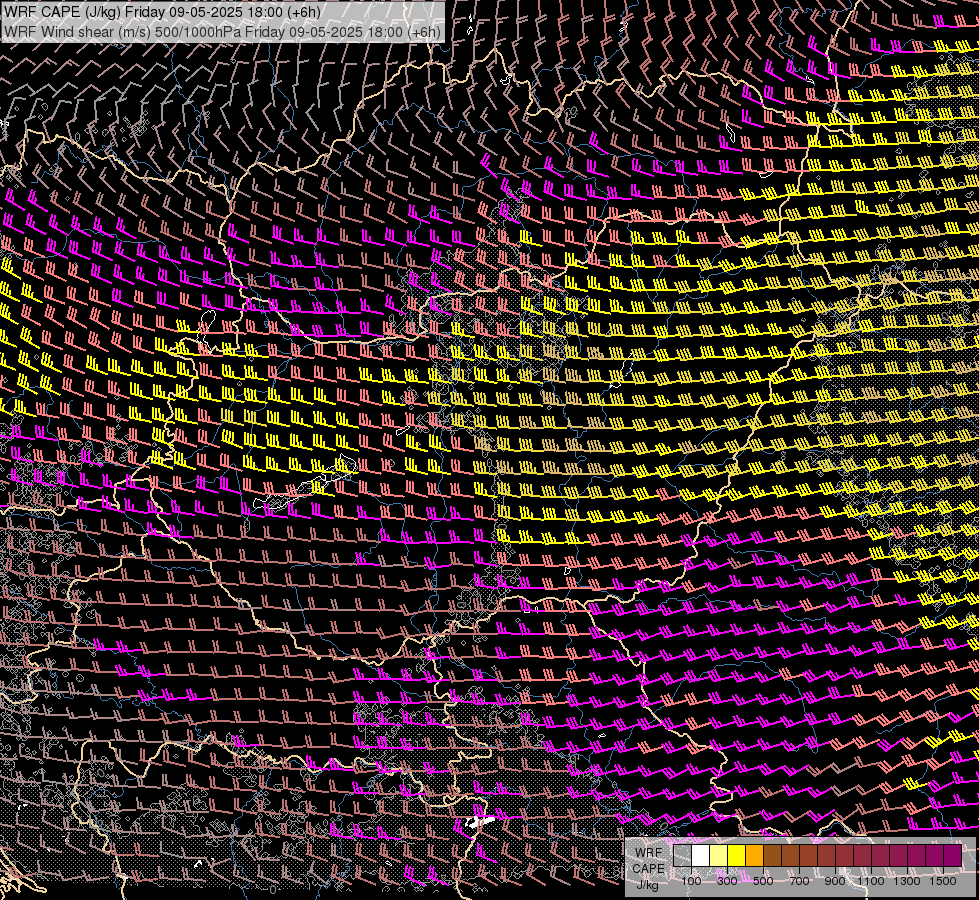
Task: Click the WRF Wind shear 500/1000hPa title line
Action: 222,32
